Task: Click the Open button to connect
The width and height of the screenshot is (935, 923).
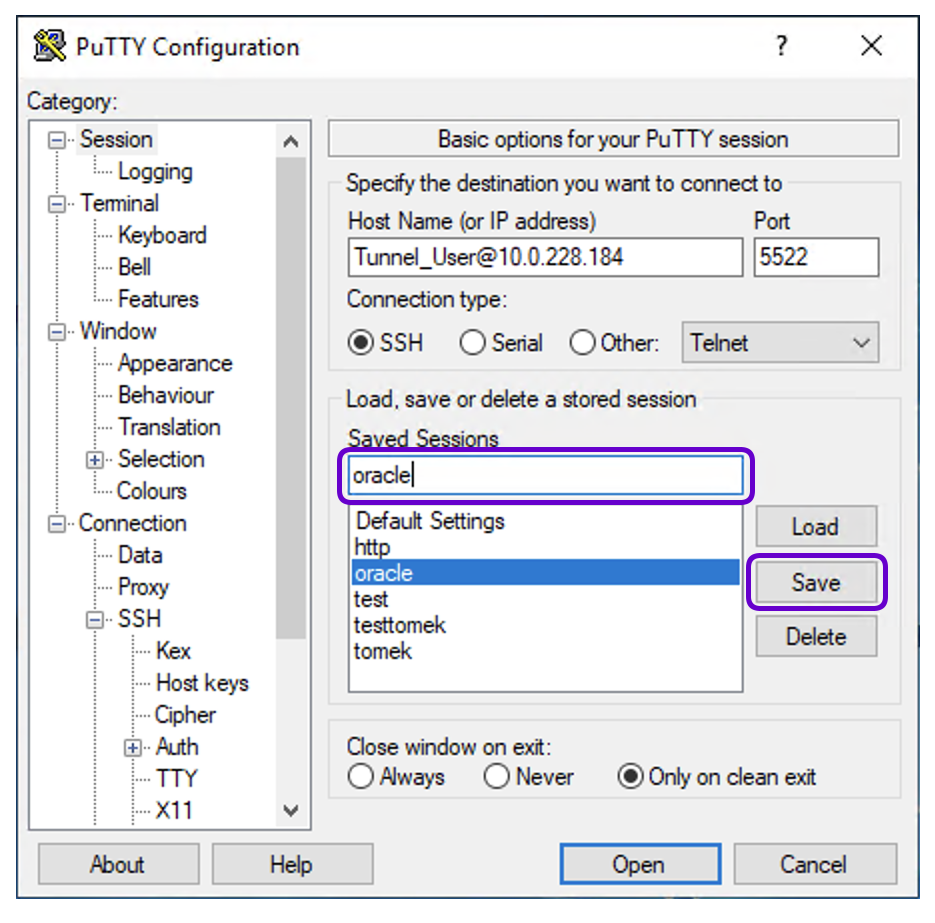Action: pyautogui.click(x=639, y=865)
